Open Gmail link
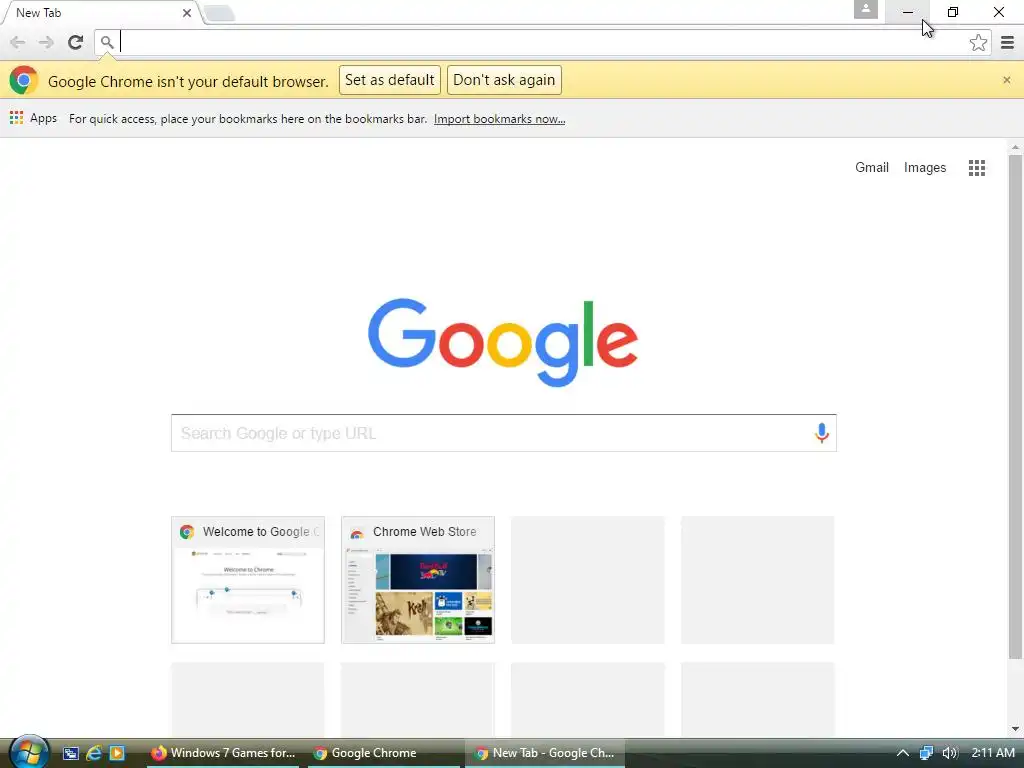Image resolution: width=1024 pixels, height=768 pixels. click(872, 167)
